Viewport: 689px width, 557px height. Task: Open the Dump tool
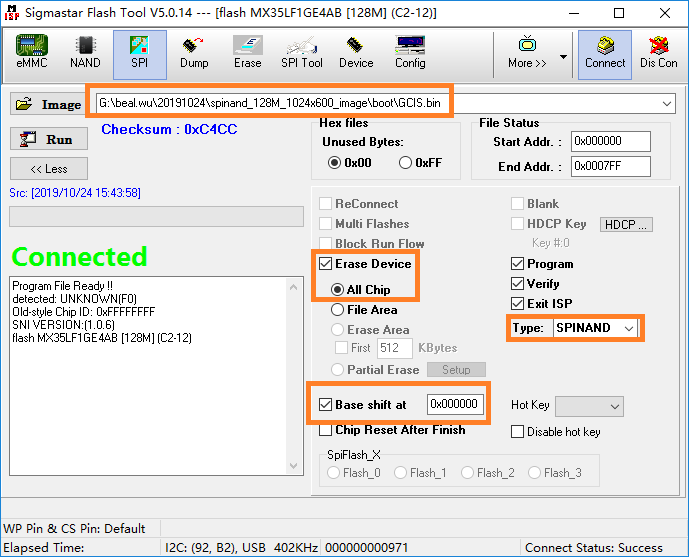pos(194,53)
